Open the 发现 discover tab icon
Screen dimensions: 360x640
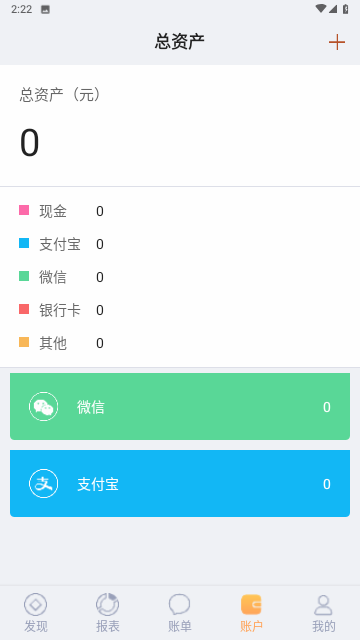click(36, 604)
